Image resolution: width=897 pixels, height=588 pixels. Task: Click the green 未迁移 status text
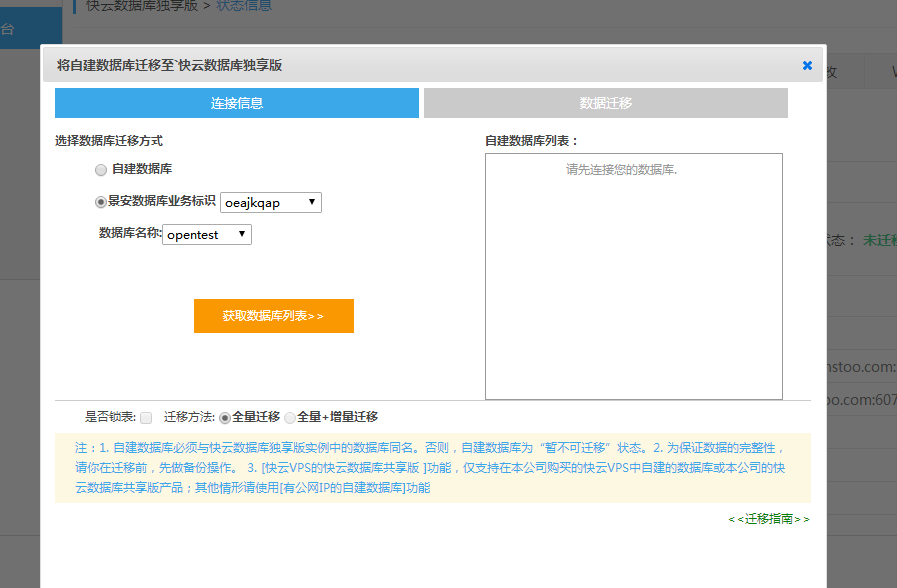(880, 240)
